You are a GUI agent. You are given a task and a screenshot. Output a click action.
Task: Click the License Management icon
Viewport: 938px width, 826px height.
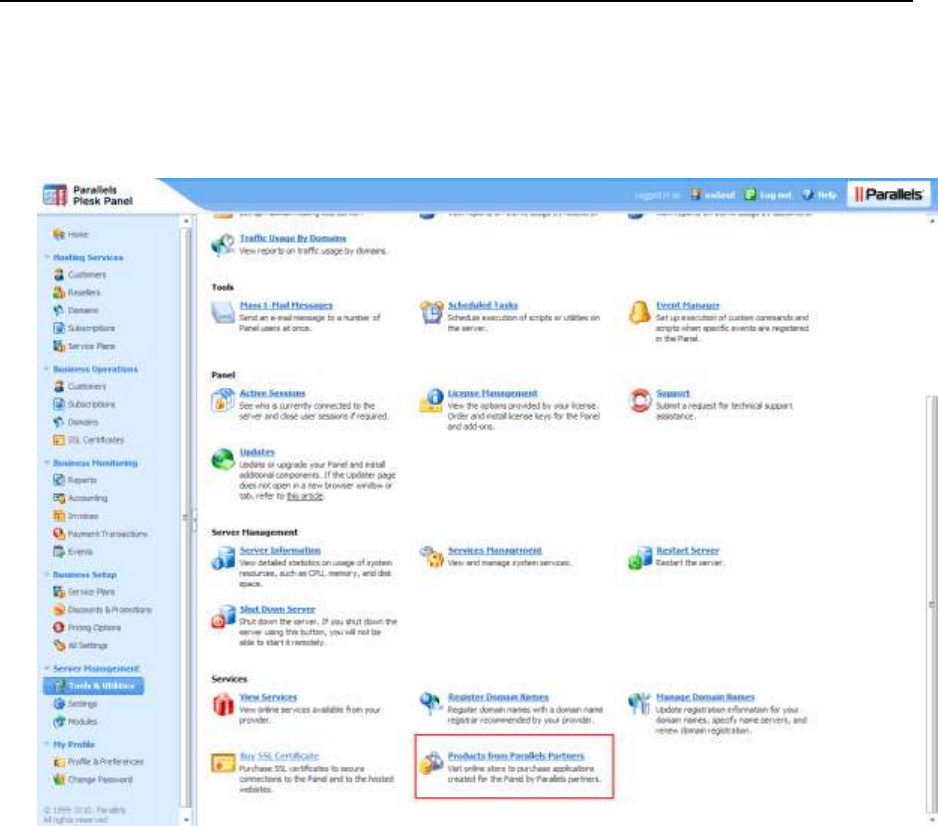431,400
